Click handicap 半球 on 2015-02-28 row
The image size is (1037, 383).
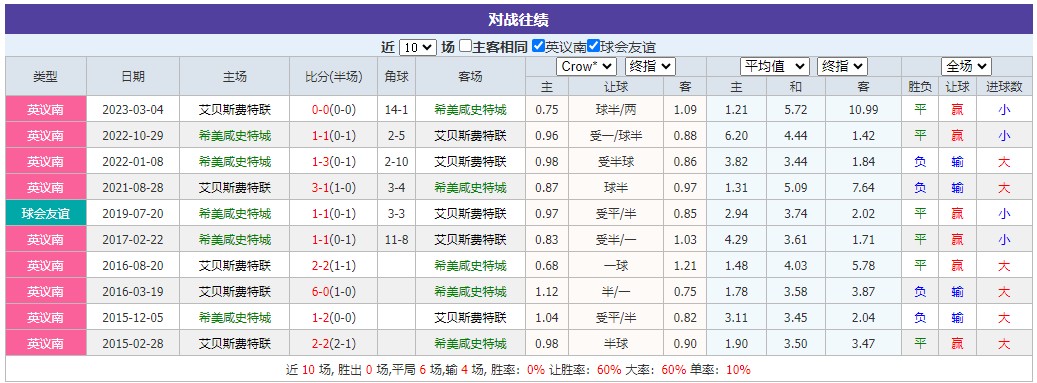616,343
